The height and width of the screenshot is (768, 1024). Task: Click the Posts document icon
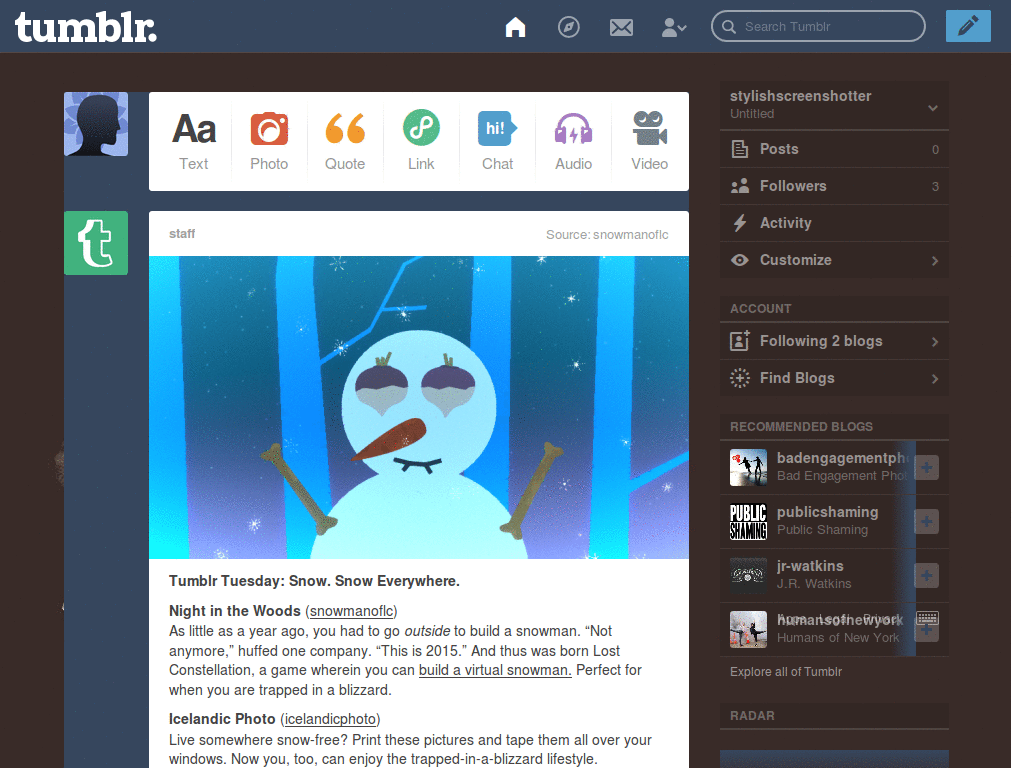click(x=739, y=149)
